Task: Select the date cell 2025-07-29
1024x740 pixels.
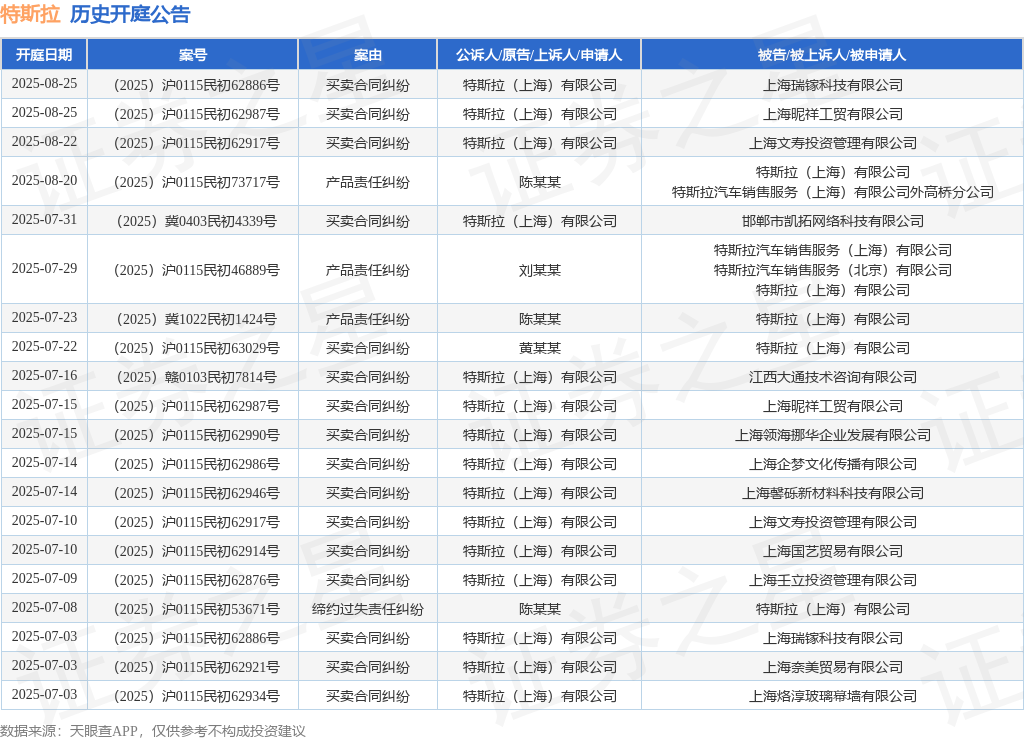Action: (x=44, y=269)
